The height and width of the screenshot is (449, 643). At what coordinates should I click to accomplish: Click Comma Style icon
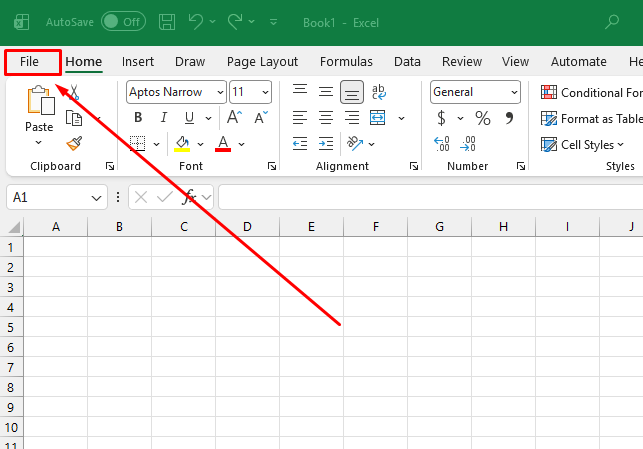tap(509, 118)
